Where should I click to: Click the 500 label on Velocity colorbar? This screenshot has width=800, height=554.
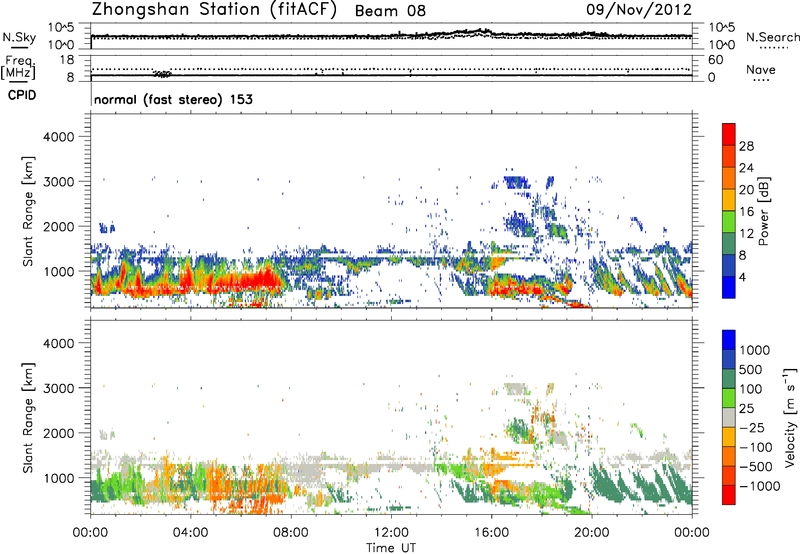point(751,369)
